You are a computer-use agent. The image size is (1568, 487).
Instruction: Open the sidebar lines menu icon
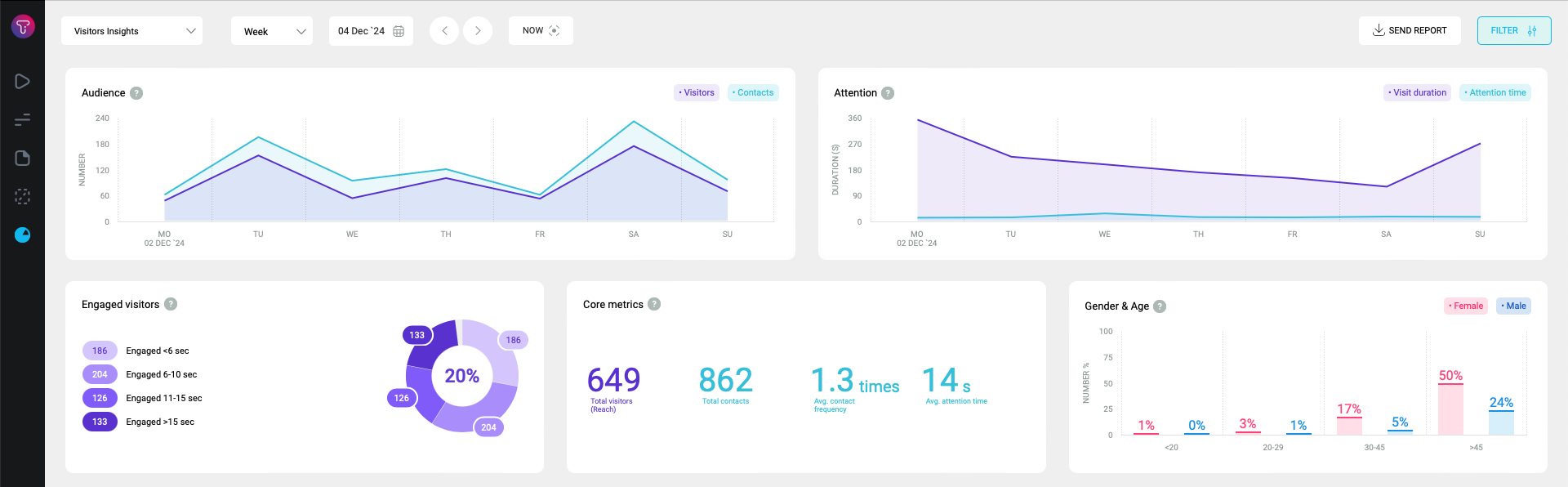click(x=23, y=120)
